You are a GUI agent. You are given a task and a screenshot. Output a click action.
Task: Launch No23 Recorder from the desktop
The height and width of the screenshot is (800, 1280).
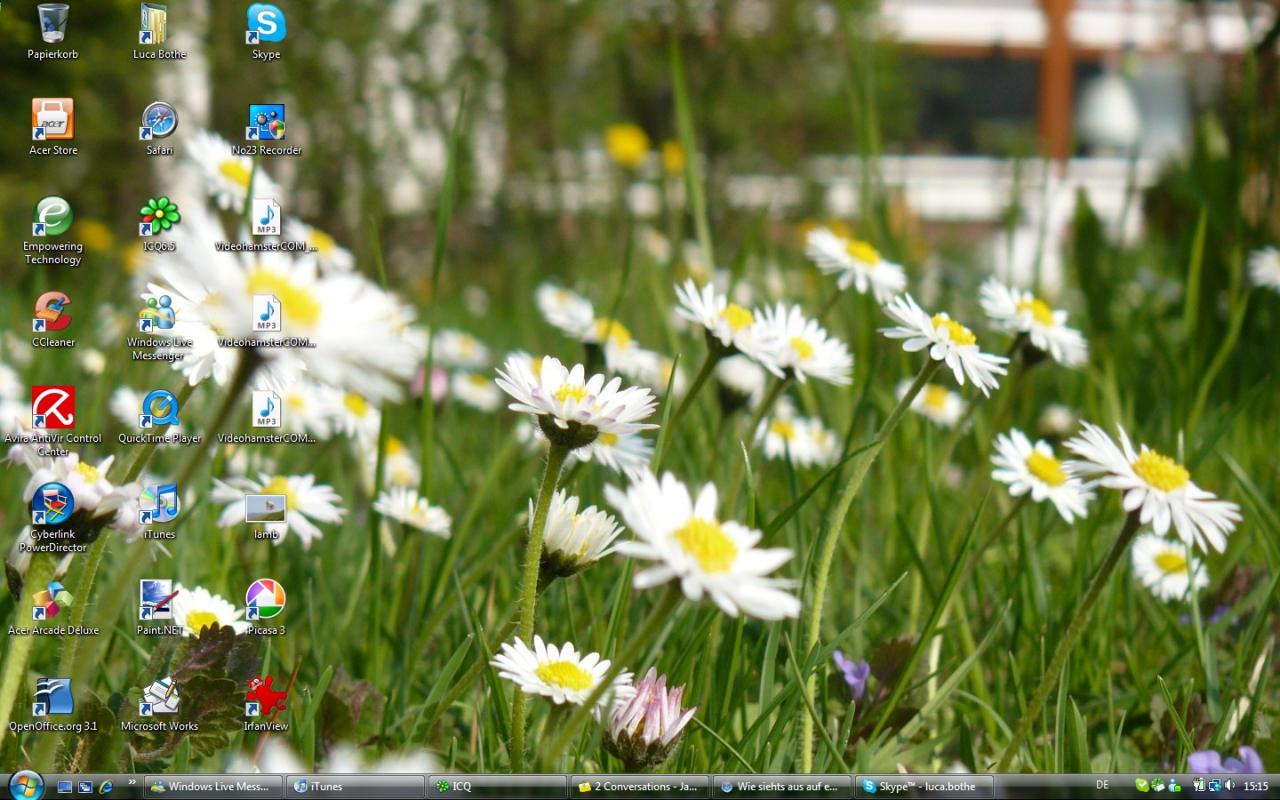pyautogui.click(x=266, y=123)
